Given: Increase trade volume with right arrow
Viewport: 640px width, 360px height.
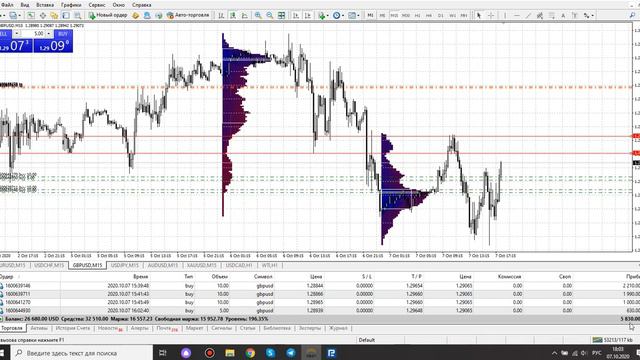Looking at the screenshot, I should (49, 33).
